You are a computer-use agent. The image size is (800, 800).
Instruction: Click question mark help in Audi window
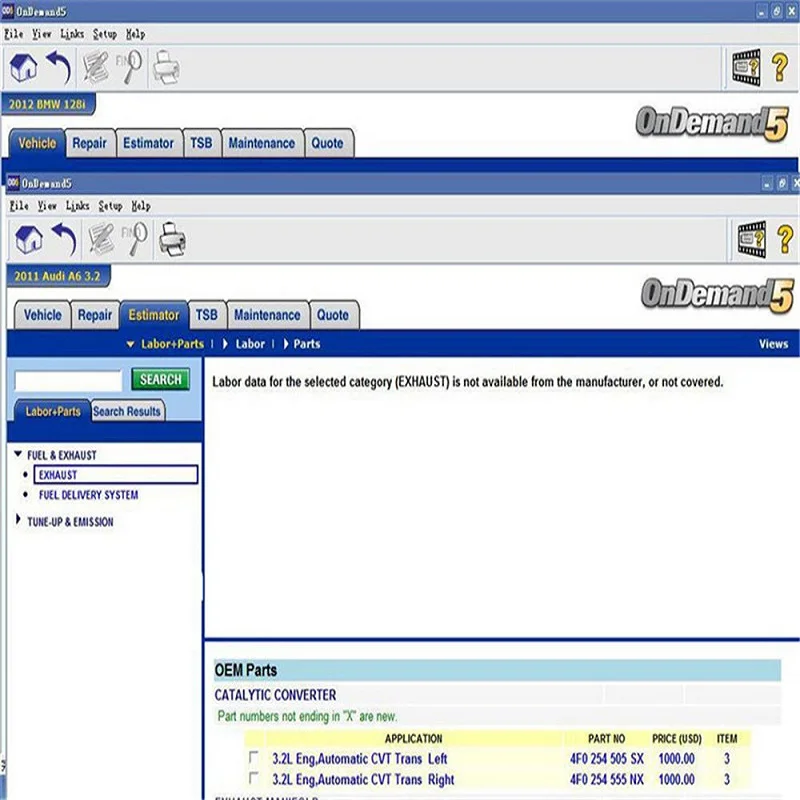(786, 239)
